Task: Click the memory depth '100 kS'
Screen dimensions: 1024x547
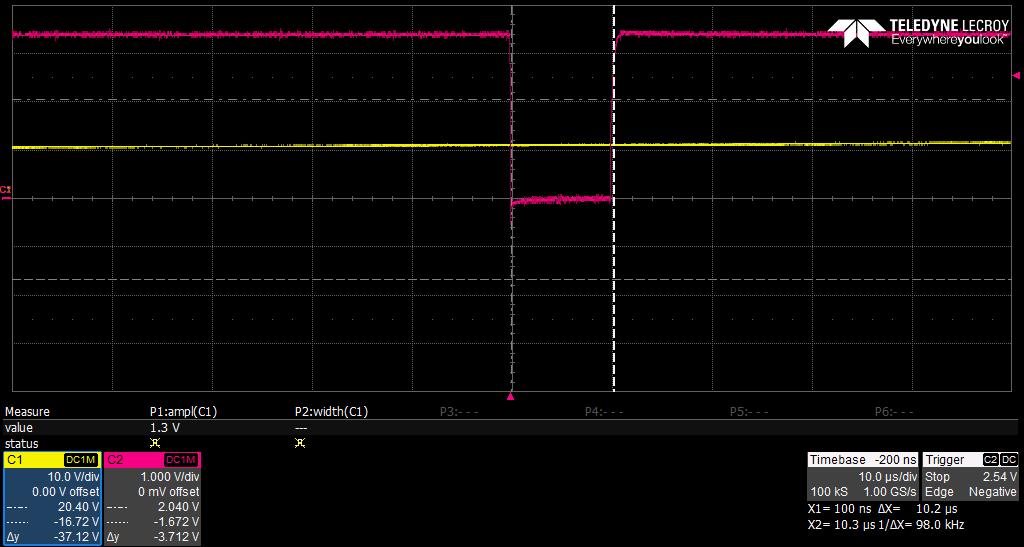Action: [829, 492]
